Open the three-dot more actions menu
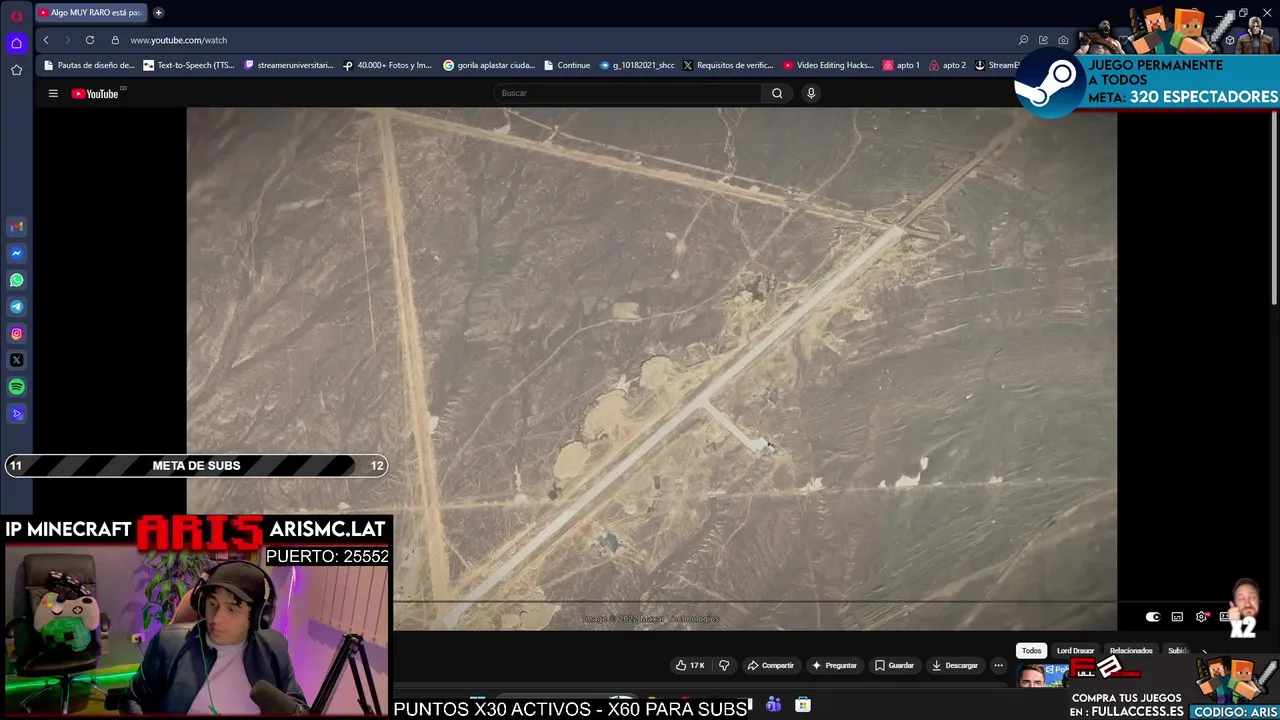1280x720 pixels. click(x=998, y=665)
